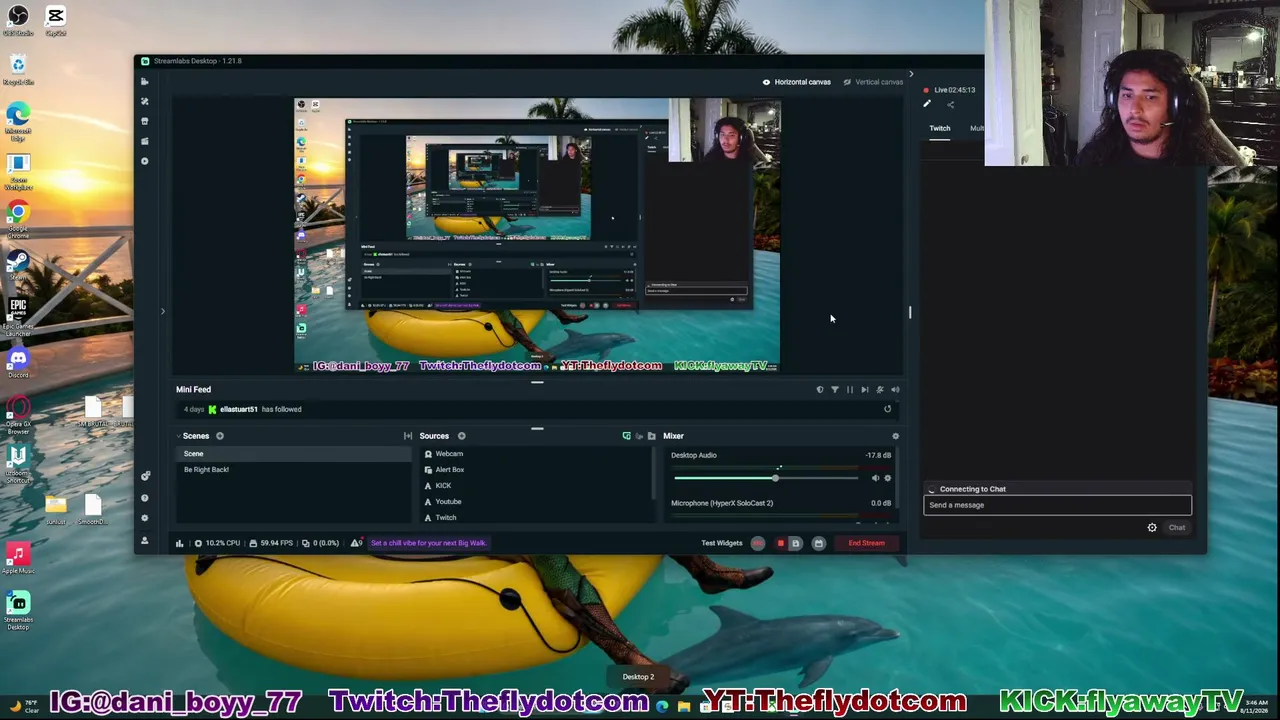Image resolution: width=1280 pixels, height=720 pixels.
Task: Open chat settings gear icon
Action: pos(1152,528)
